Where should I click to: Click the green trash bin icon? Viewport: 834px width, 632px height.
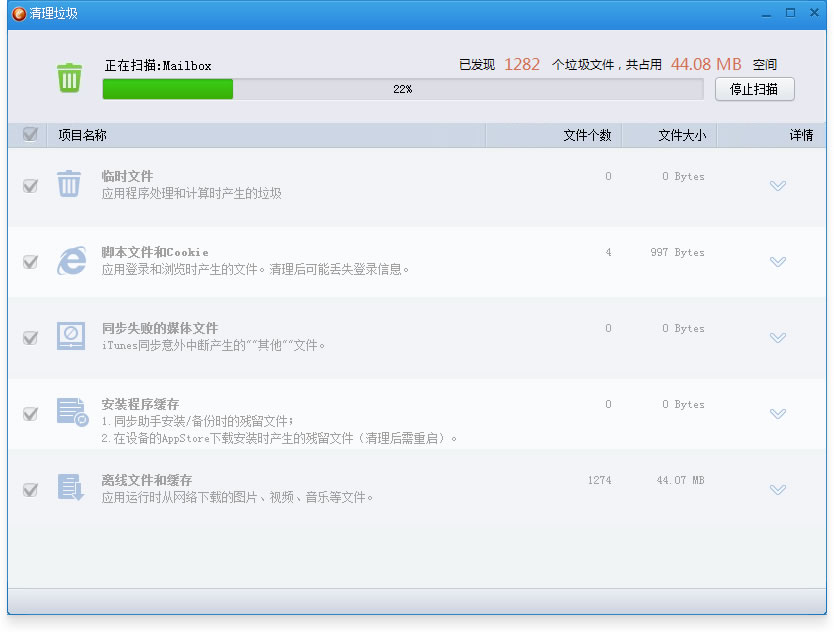point(69,78)
